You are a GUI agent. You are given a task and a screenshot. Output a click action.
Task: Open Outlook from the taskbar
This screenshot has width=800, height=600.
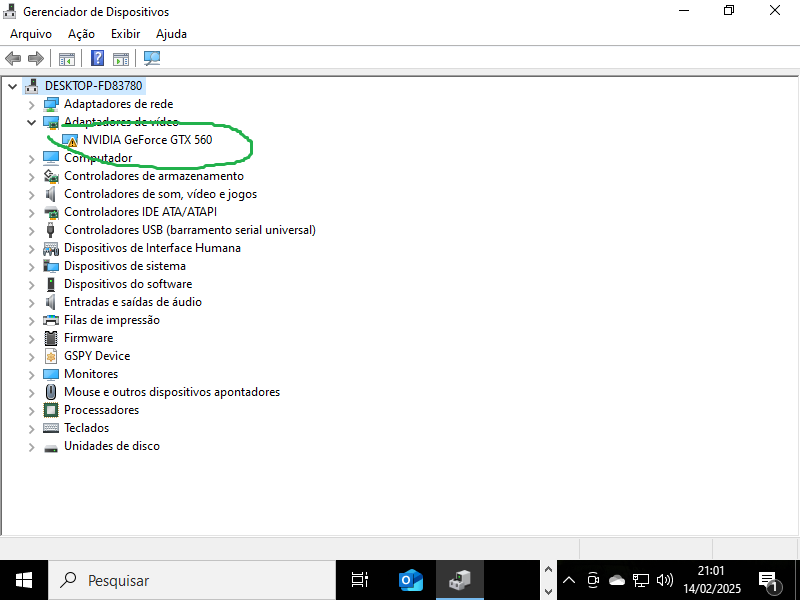(411, 580)
